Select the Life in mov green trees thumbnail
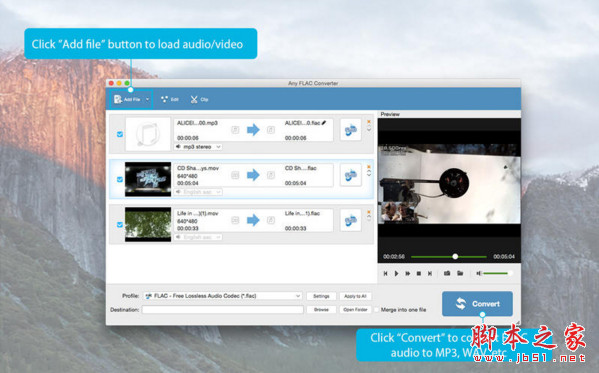This screenshot has height=373, width=599. 148,224
